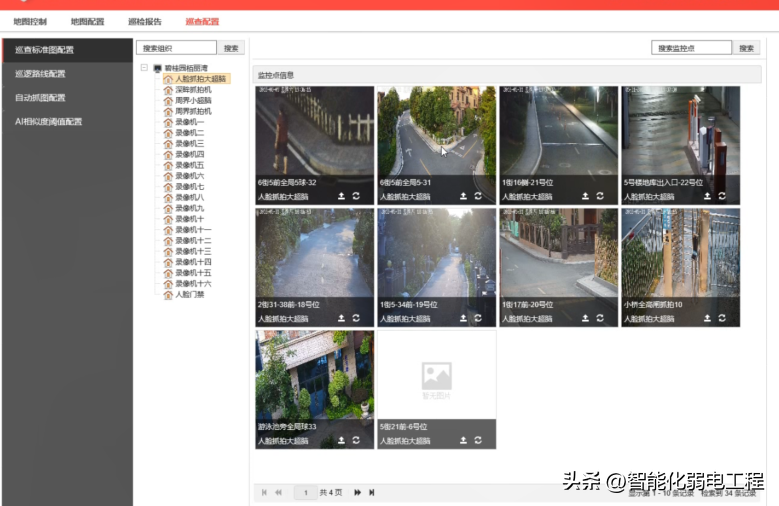Viewport: 779px width, 506px height.
Task: Open the 地图配置 tab
Action: (x=88, y=21)
